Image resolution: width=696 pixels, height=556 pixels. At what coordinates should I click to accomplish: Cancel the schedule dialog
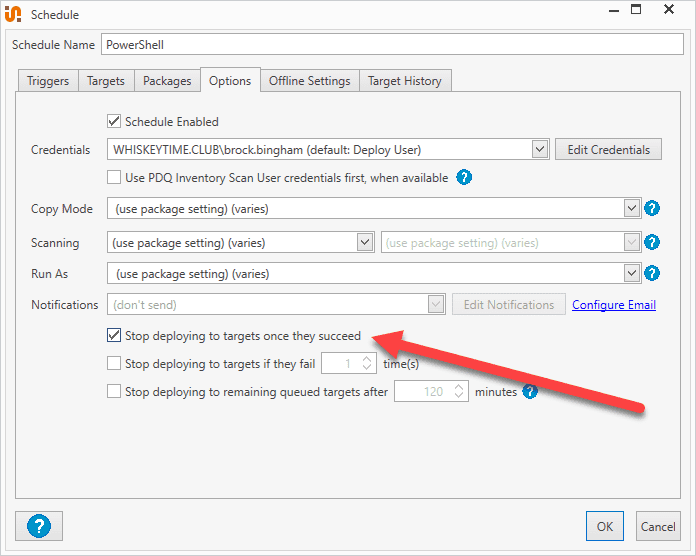658,526
